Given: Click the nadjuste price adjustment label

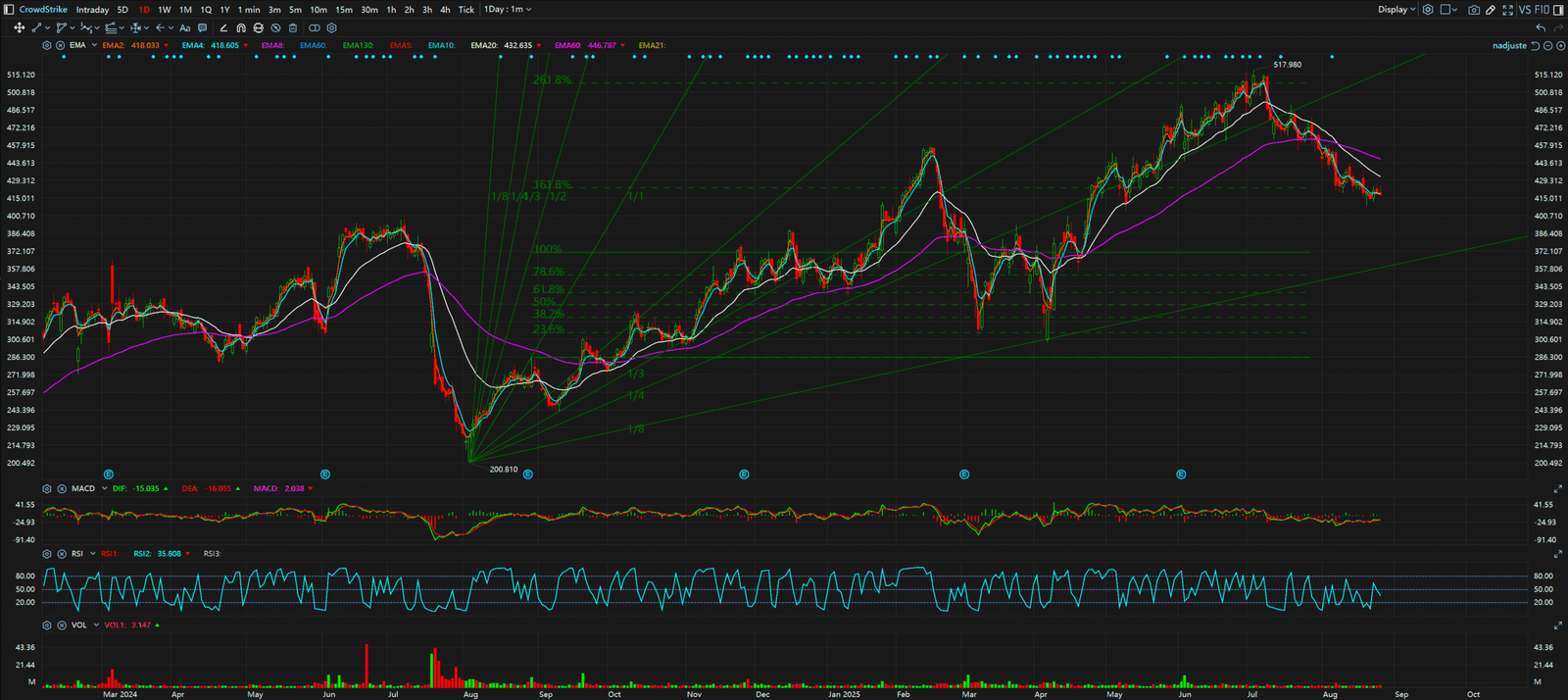Looking at the screenshot, I should pyautogui.click(x=1509, y=46).
